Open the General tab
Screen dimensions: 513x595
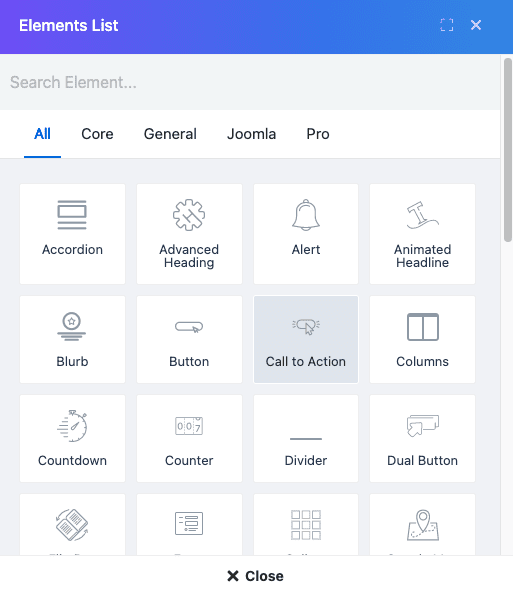click(170, 134)
